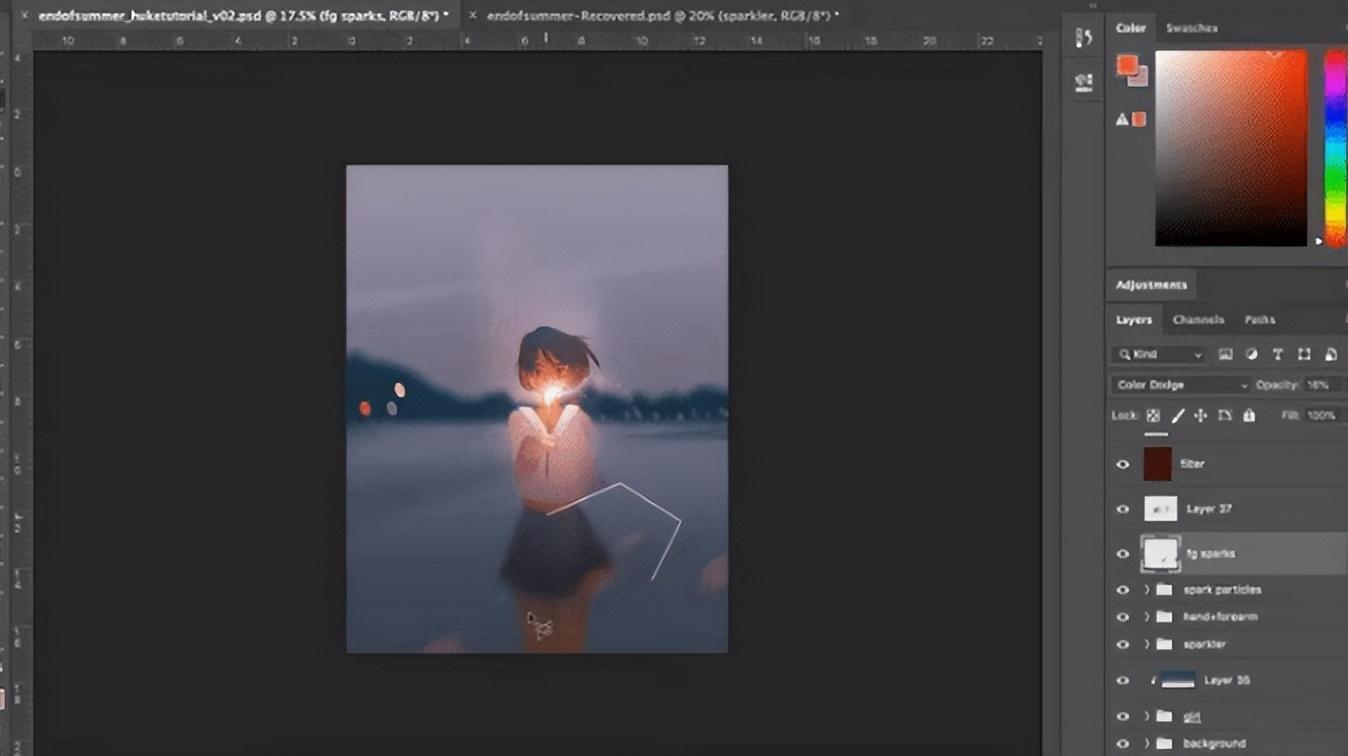1348x756 pixels.
Task: Open the Color Dodge blend mode dropdown
Action: (x=1181, y=385)
